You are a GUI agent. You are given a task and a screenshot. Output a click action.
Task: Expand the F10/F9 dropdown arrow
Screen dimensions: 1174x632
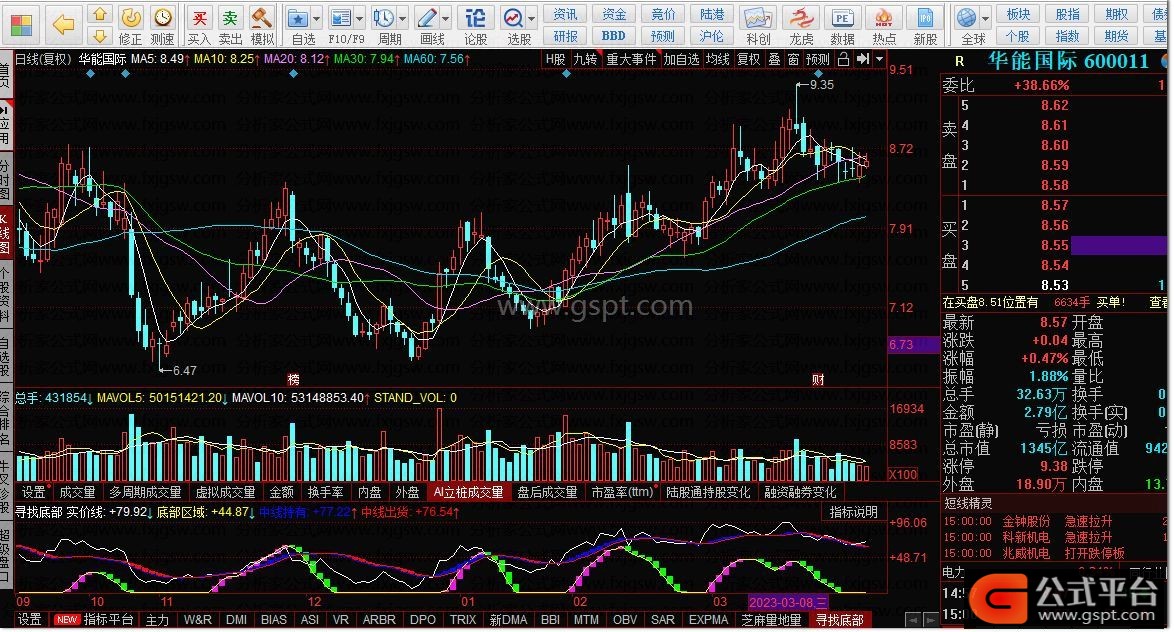[x=359, y=17]
